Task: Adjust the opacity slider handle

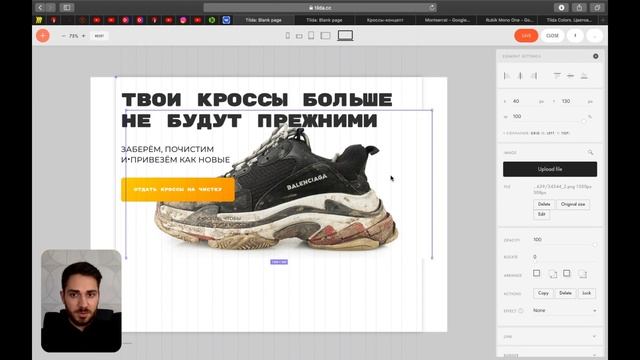Action: click(595, 244)
